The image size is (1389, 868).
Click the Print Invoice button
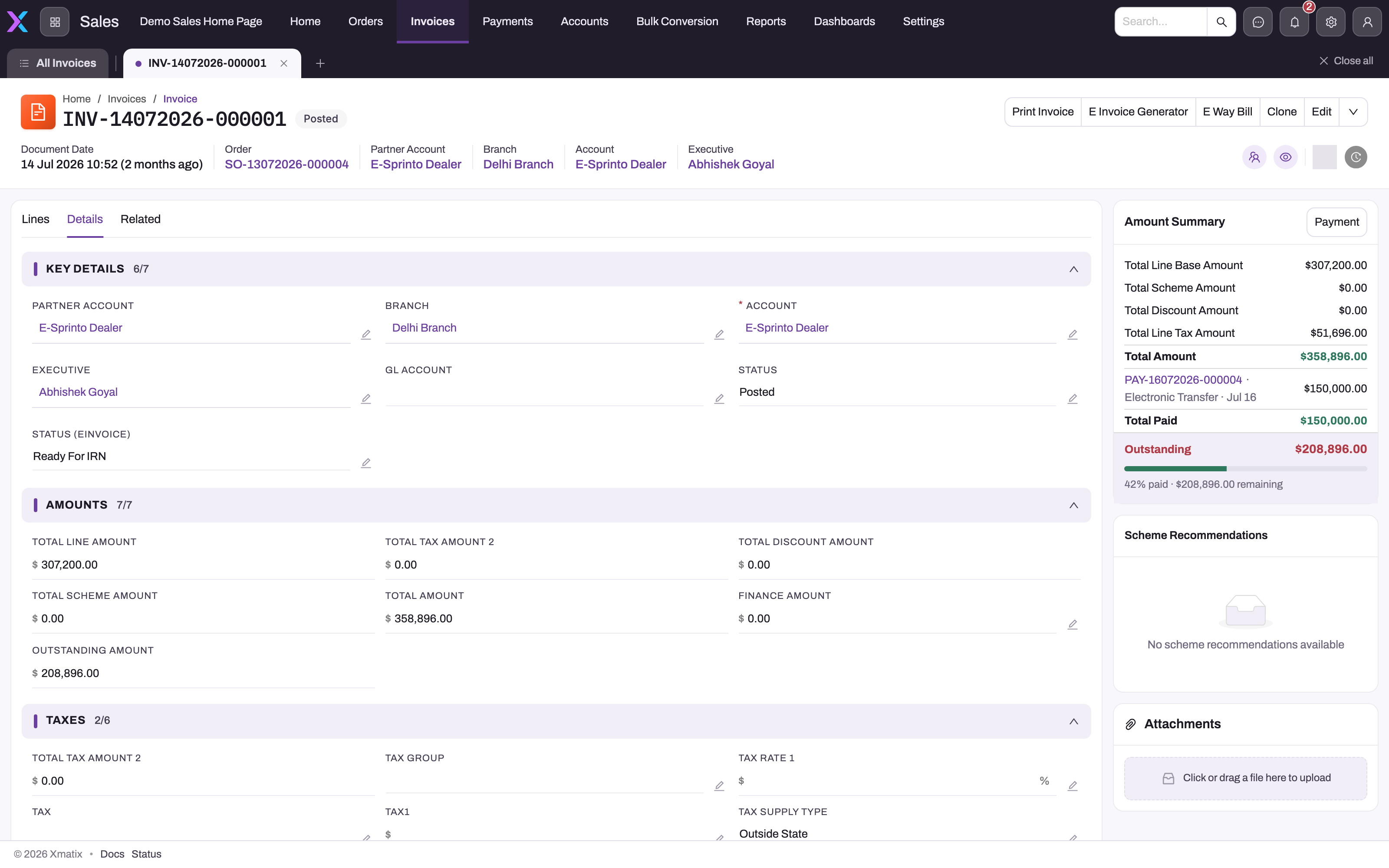tap(1042, 112)
